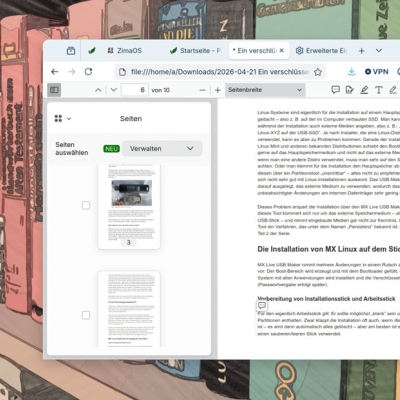Image resolution: width=400 pixels, height=400 pixels.
Task: Select the pinned green leaf tab
Action: [92, 51]
